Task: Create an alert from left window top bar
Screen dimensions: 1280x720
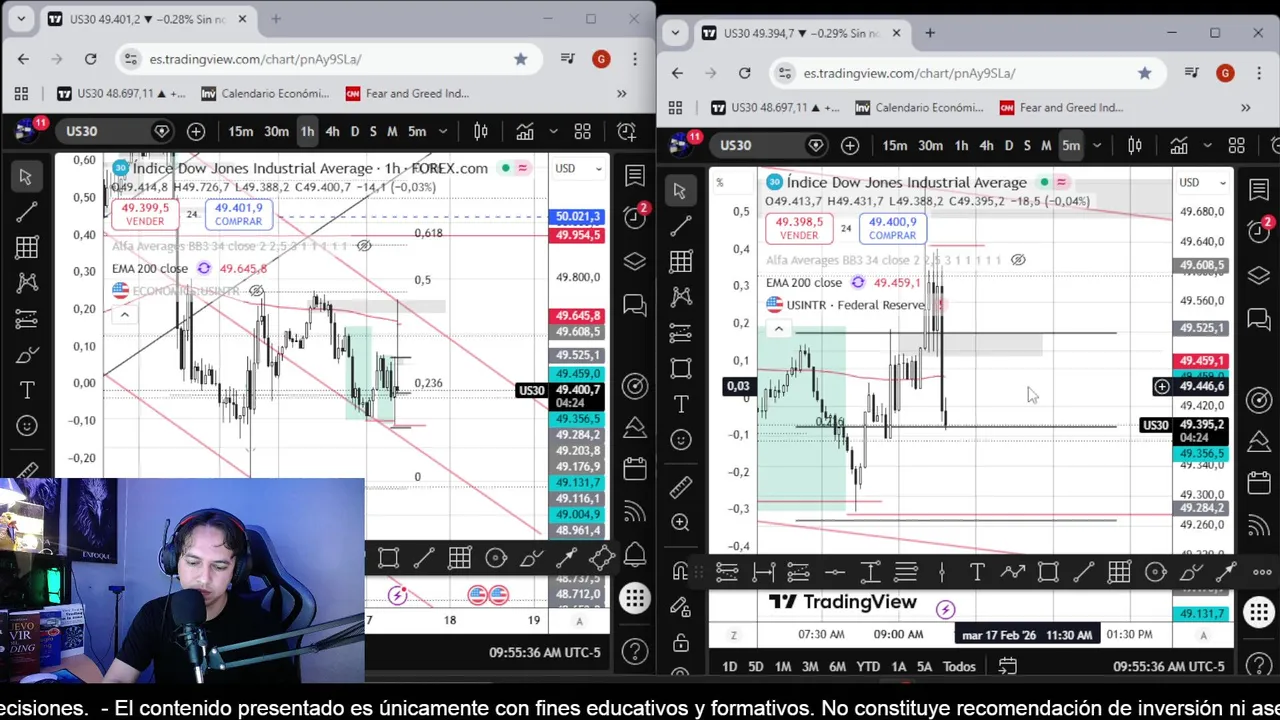Action: click(x=627, y=131)
